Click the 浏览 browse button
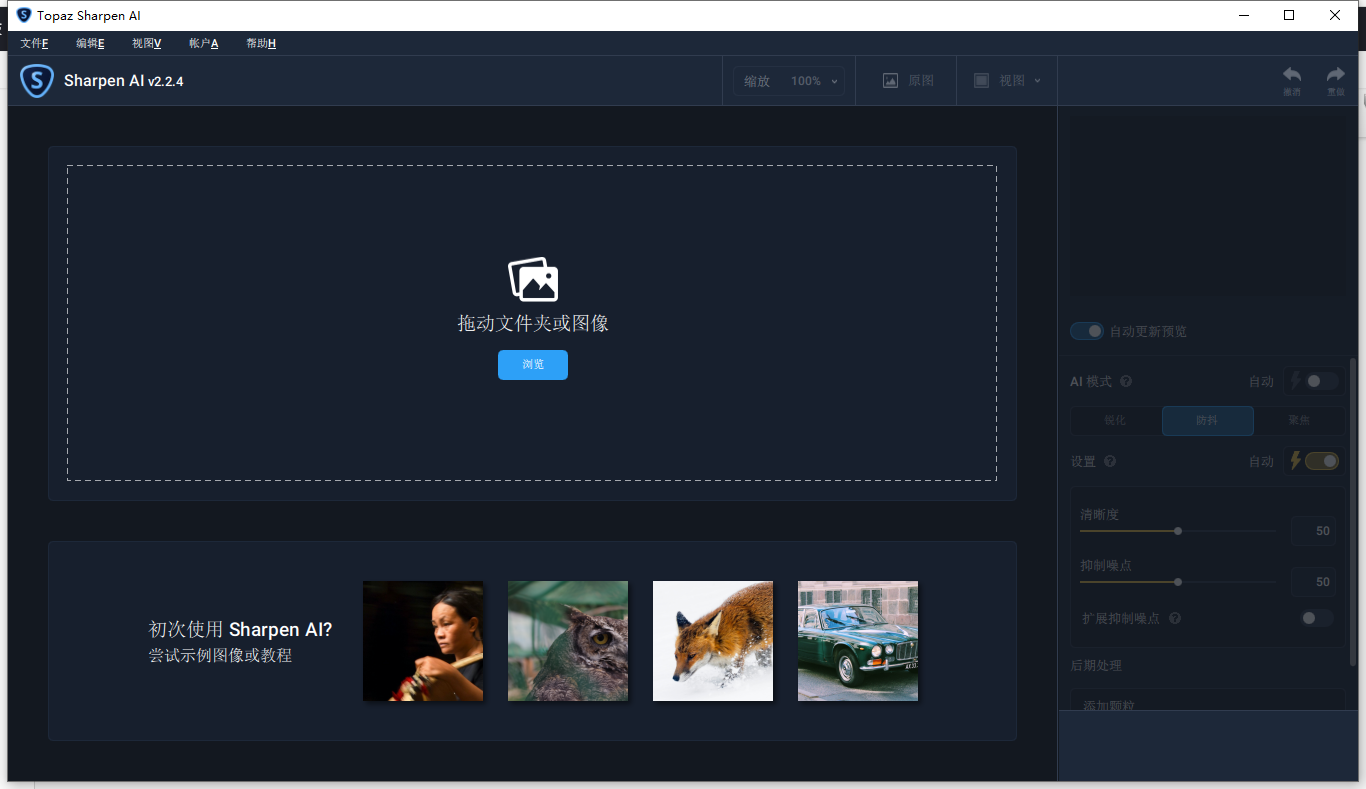Viewport: 1366px width, 789px height. [533, 365]
